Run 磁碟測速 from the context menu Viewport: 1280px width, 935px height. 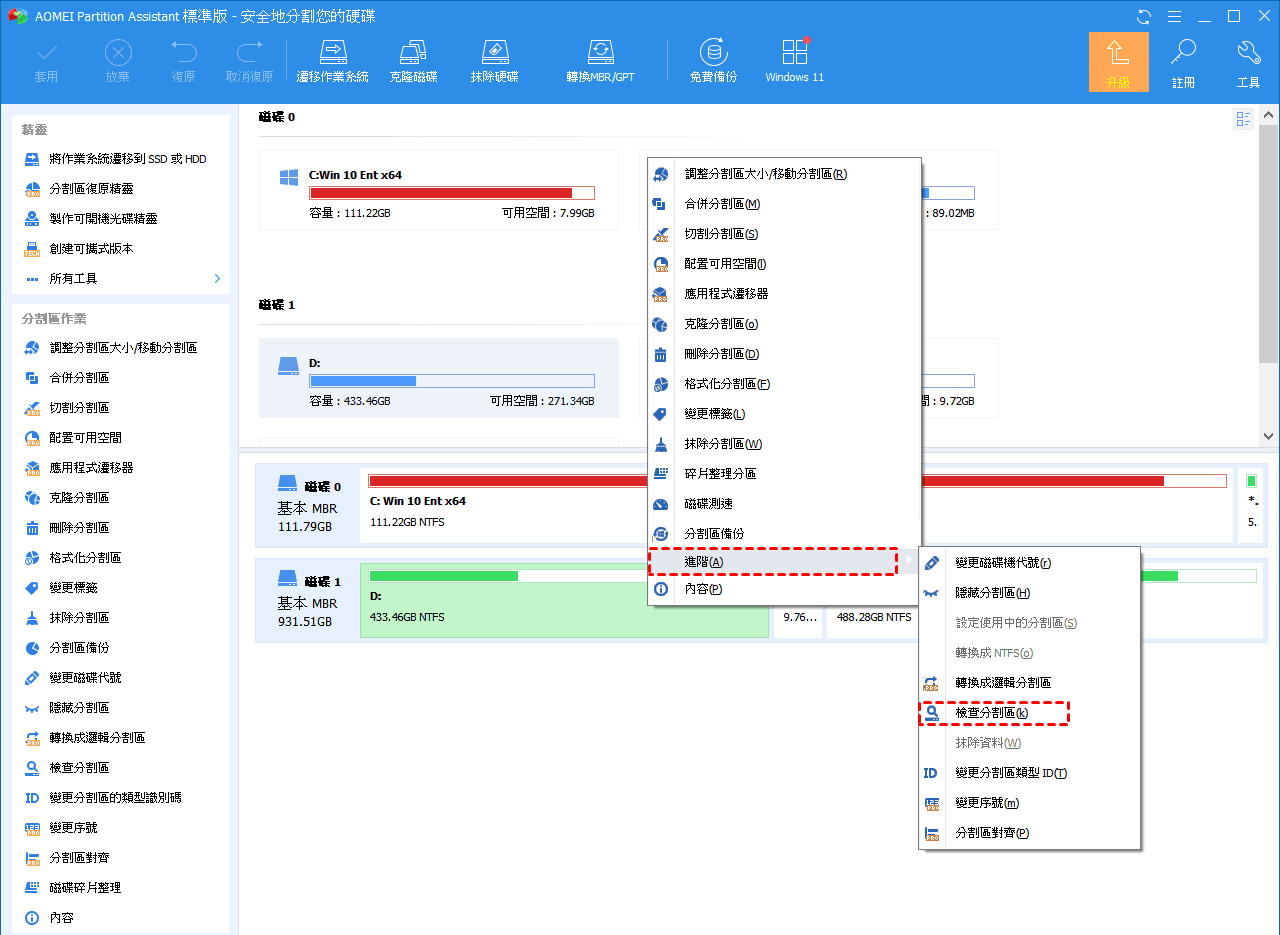coord(784,504)
